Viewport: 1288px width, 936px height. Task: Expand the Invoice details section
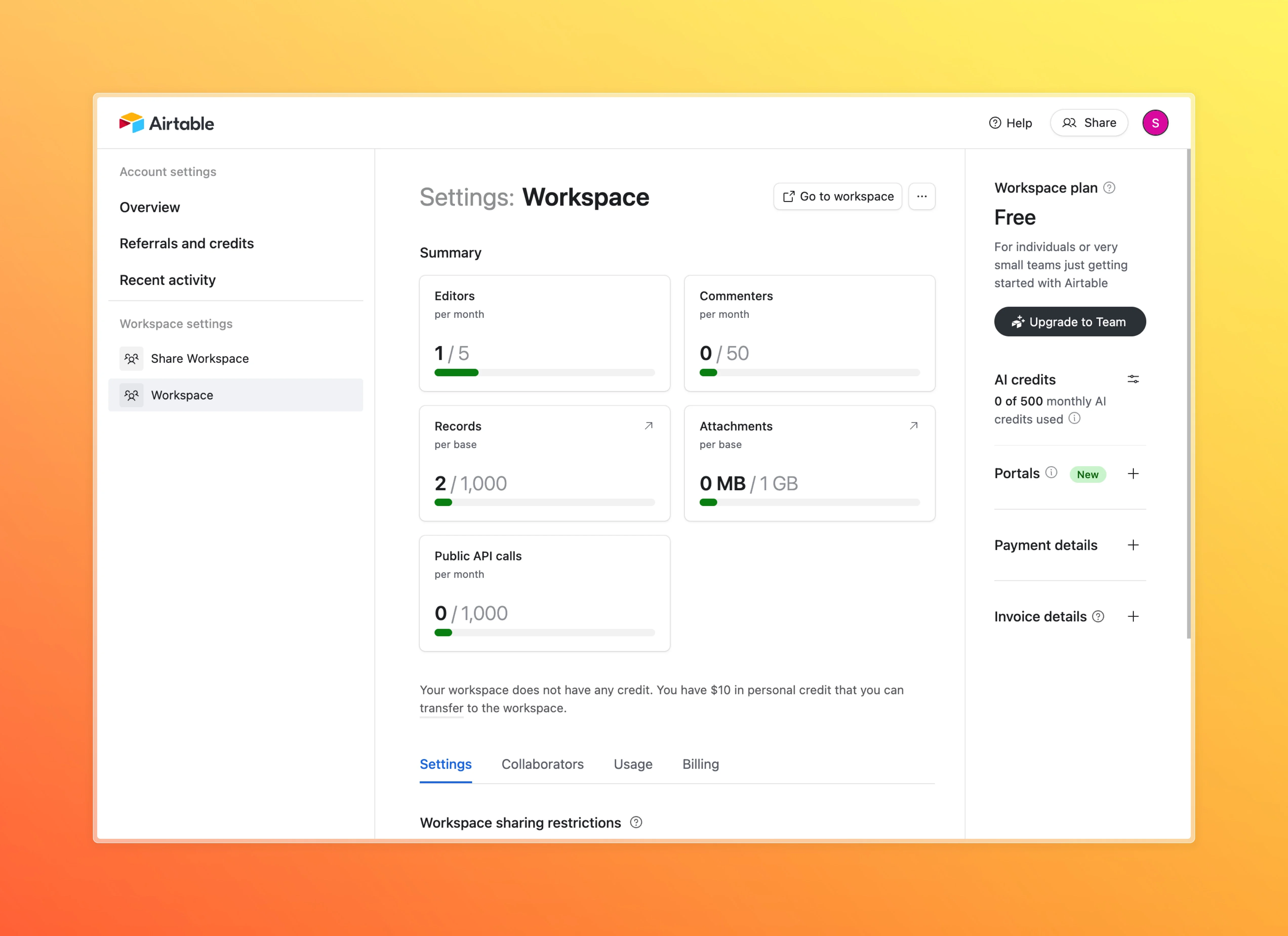pos(1133,617)
